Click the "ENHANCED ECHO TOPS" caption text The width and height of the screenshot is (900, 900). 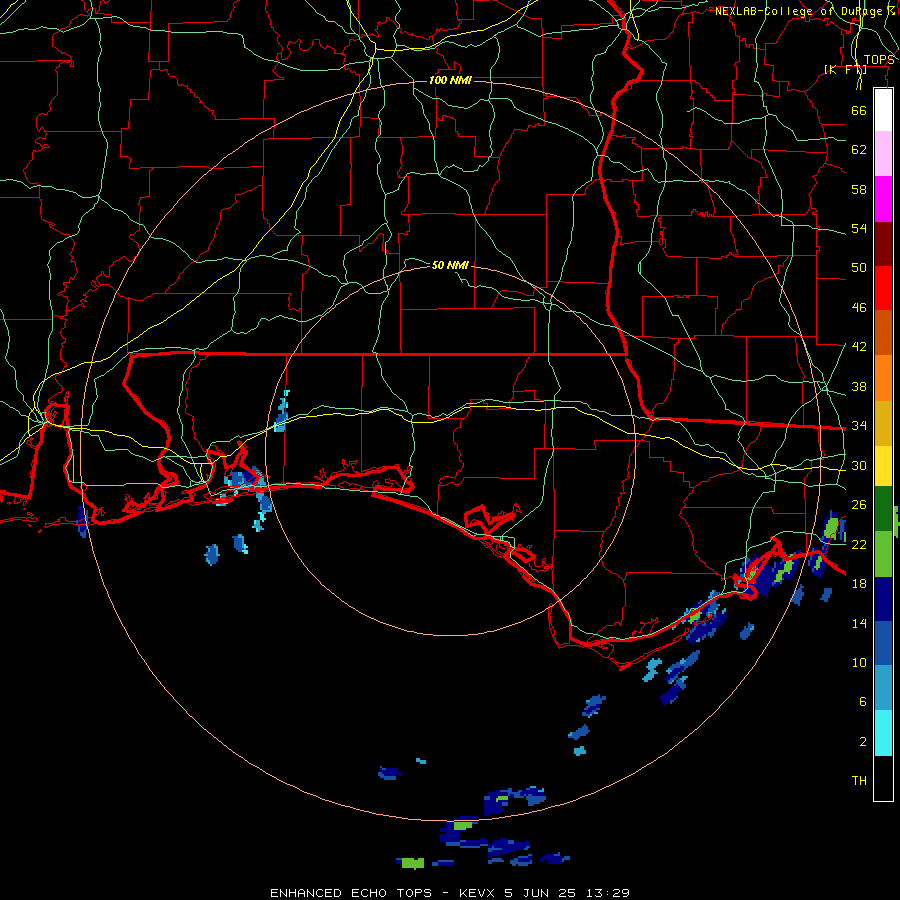click(351, 893)
